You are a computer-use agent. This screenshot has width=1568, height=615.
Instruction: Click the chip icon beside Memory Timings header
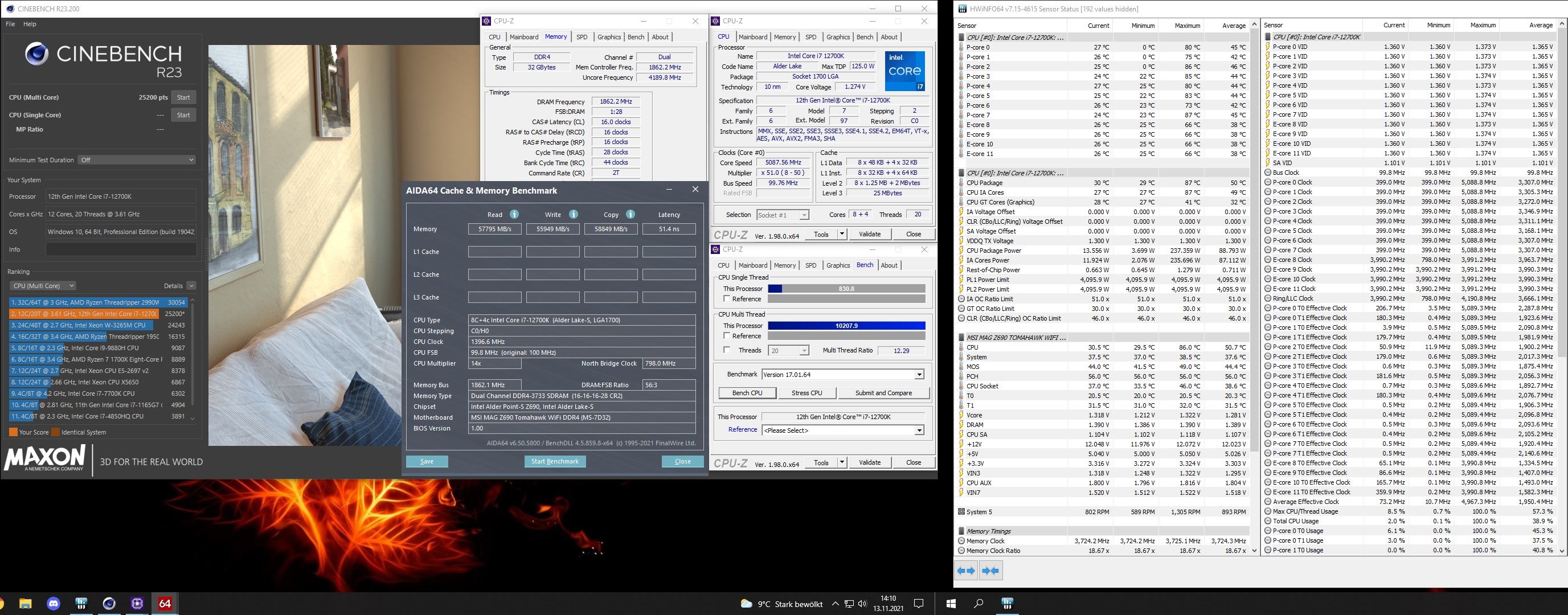(961, 531)
